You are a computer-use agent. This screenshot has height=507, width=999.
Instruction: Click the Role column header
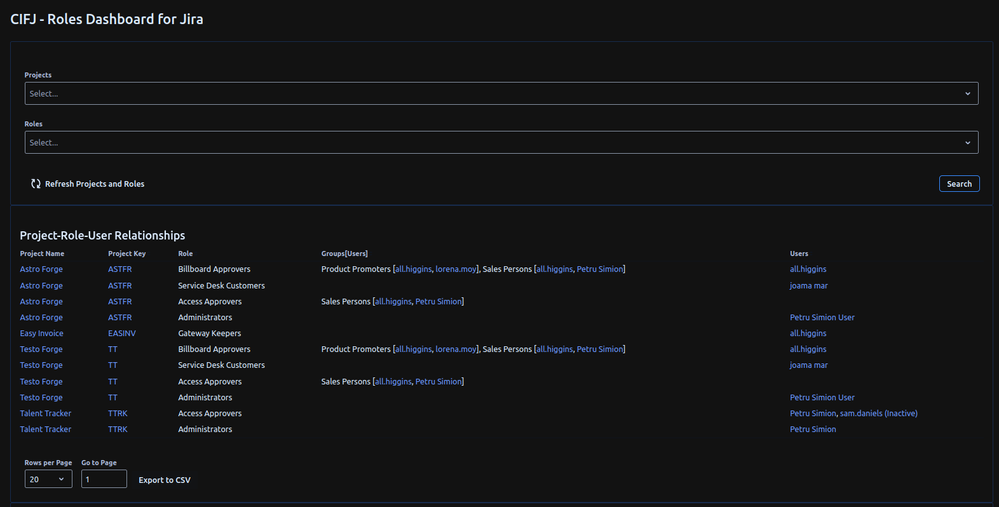(185, 254)
